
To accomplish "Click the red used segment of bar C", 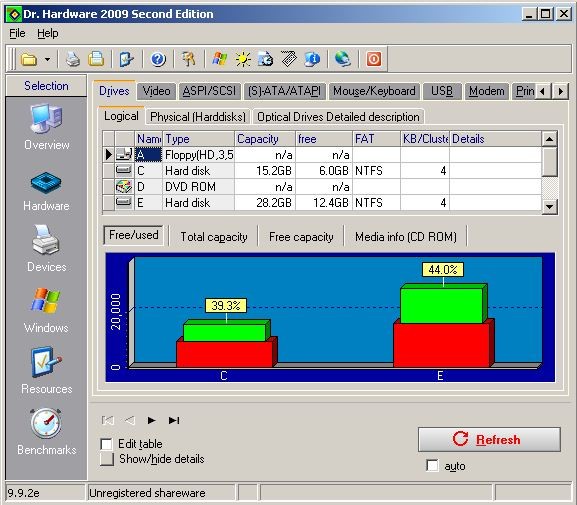I will 224,354.
